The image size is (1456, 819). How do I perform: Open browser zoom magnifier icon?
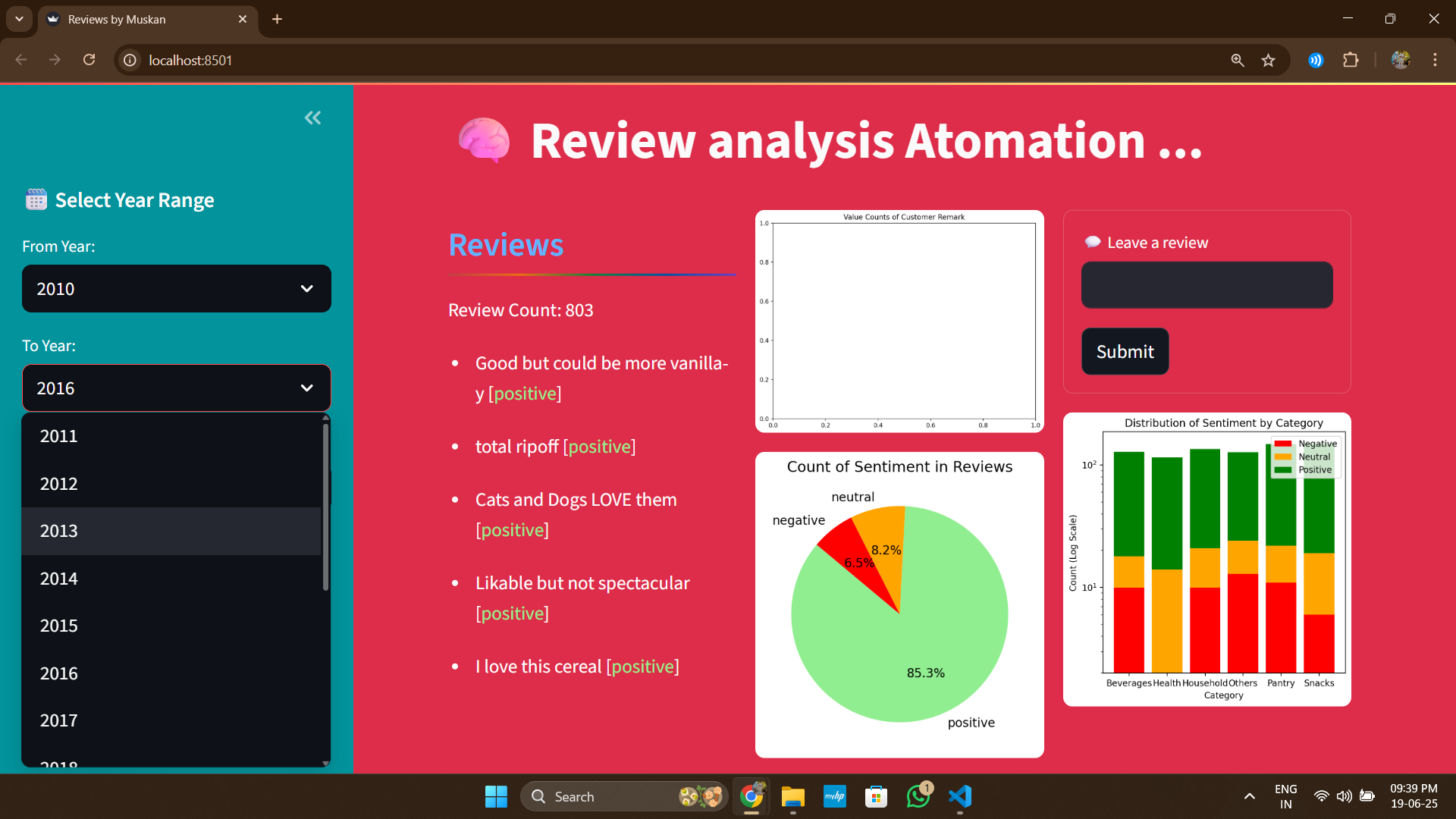1237,60
